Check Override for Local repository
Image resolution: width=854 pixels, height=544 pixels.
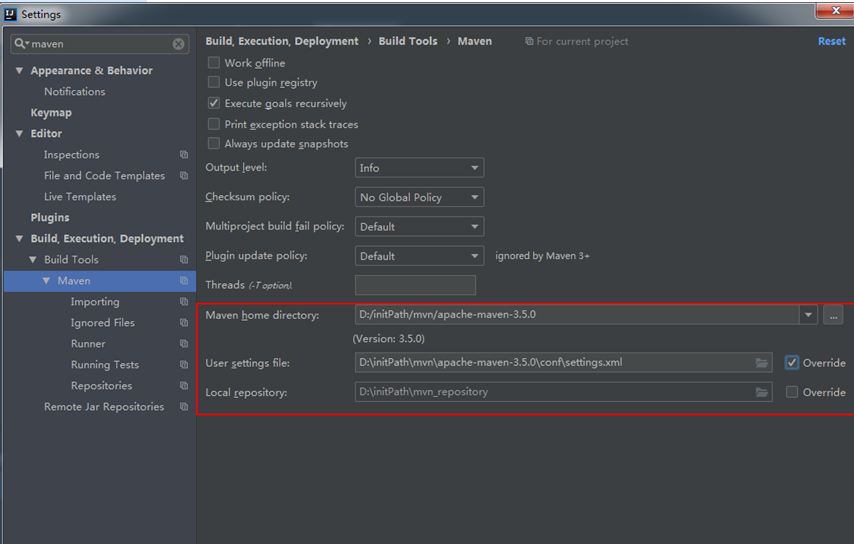[x=792, y=392]
